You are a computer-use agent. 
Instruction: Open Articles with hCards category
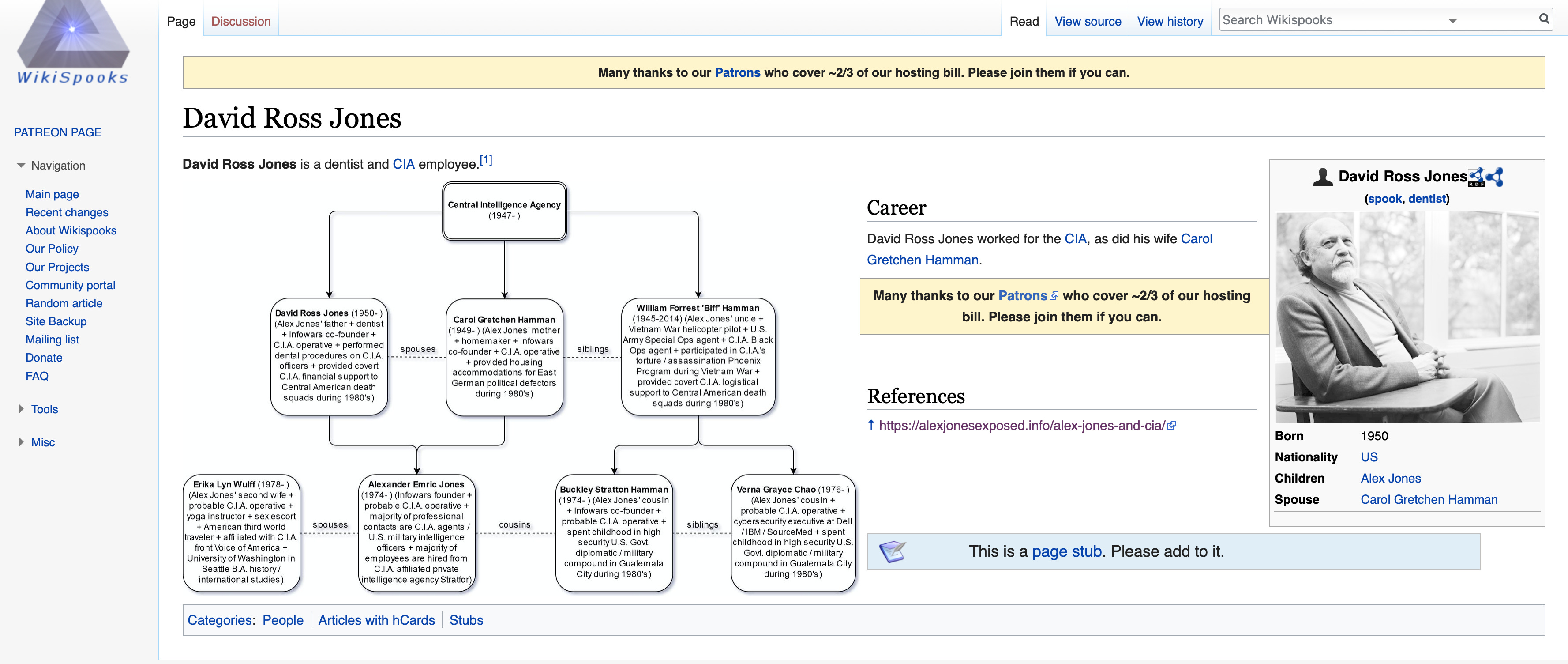(377, 620)
